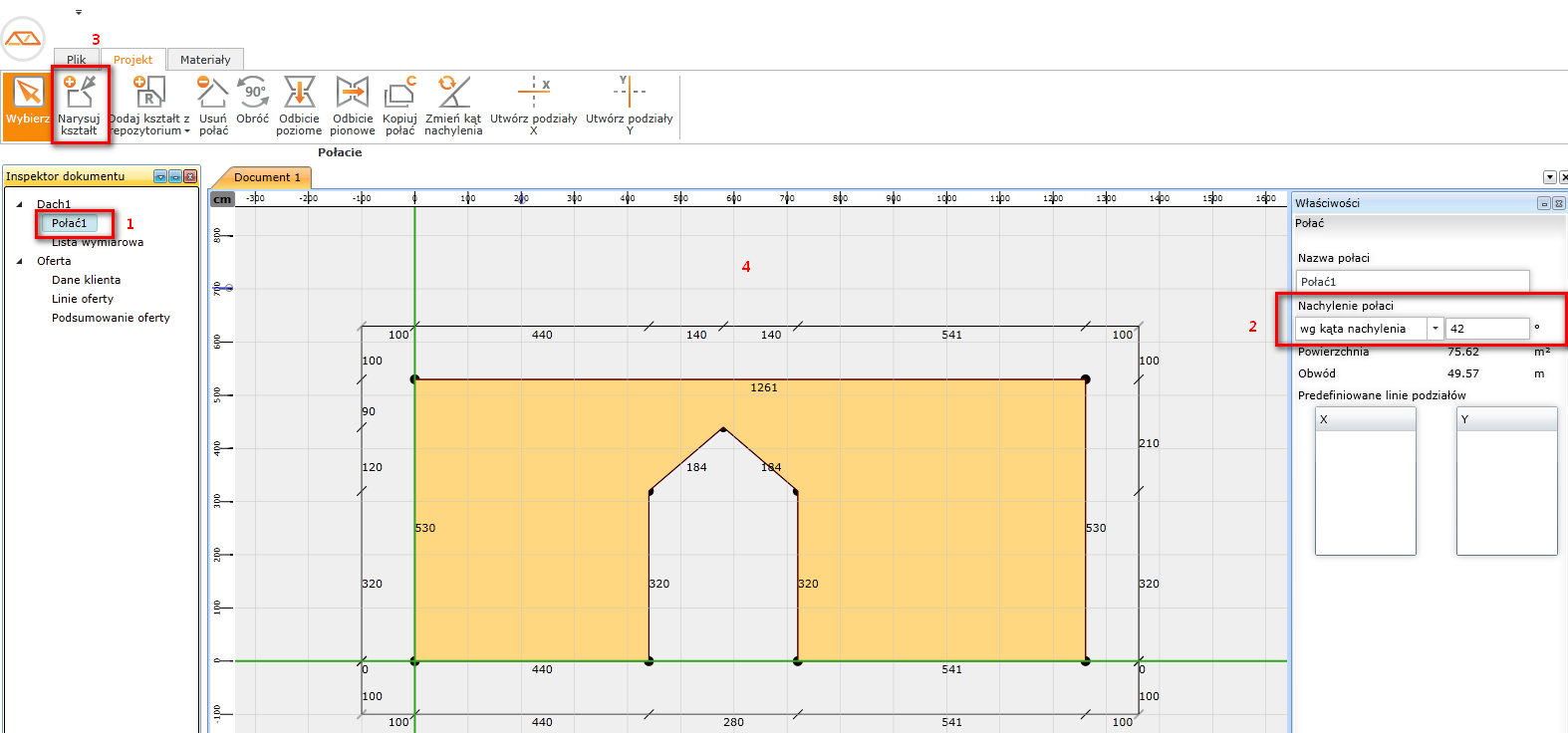Click the Nazwa połaci input field
The image size is (1568, 733).
[1412, 282]
